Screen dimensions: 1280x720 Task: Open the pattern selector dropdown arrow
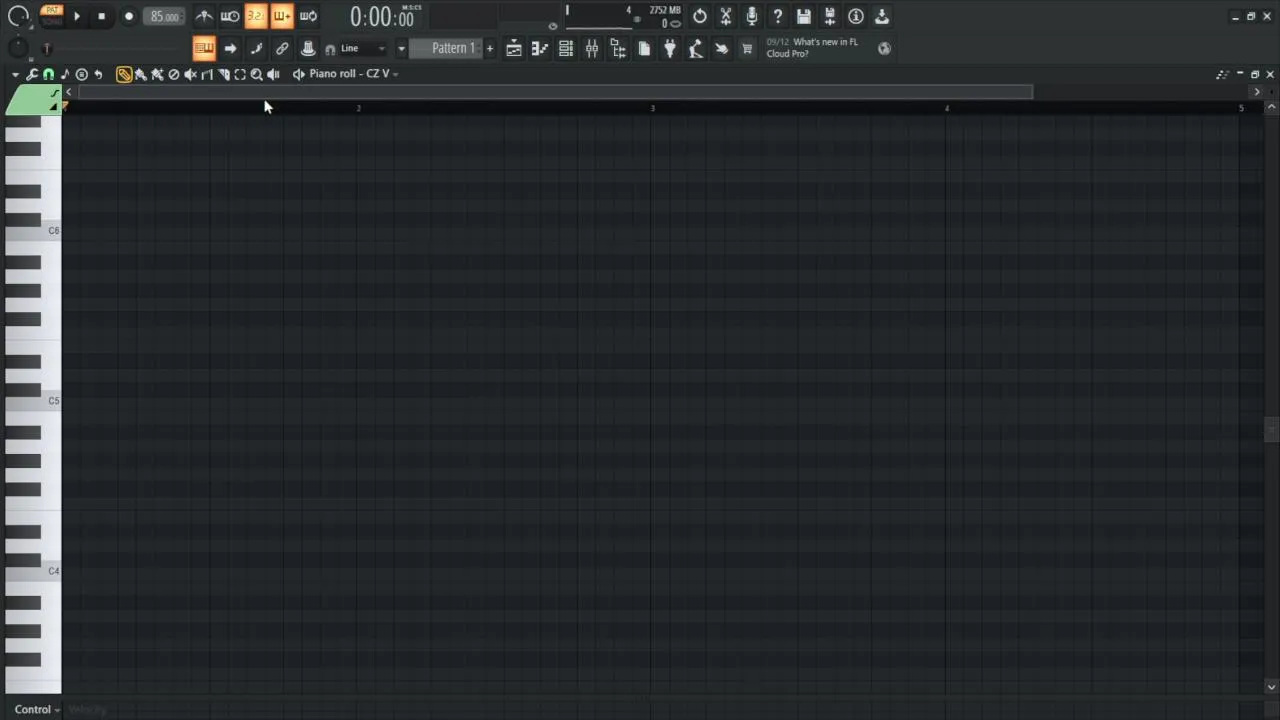click(x=401, y=48)
